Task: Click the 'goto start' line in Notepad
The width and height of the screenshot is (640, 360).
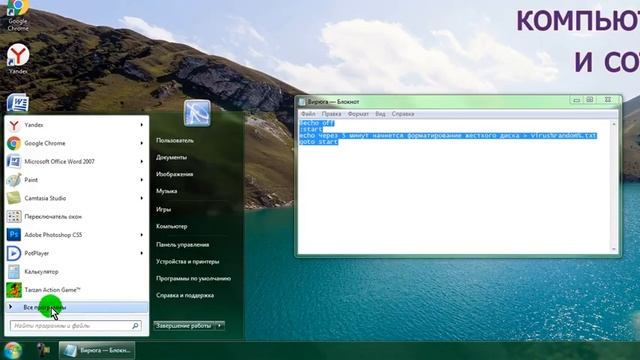Action: [x=318, y=142]
